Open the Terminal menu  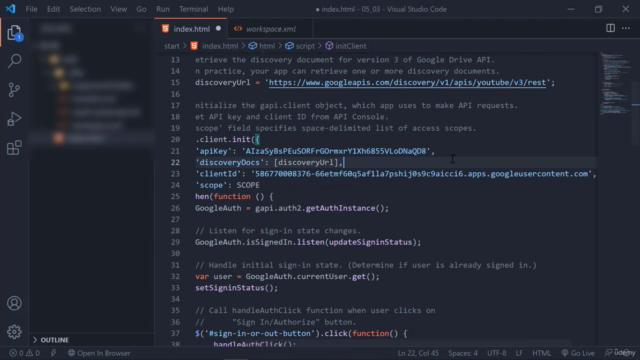coord(193,9)
